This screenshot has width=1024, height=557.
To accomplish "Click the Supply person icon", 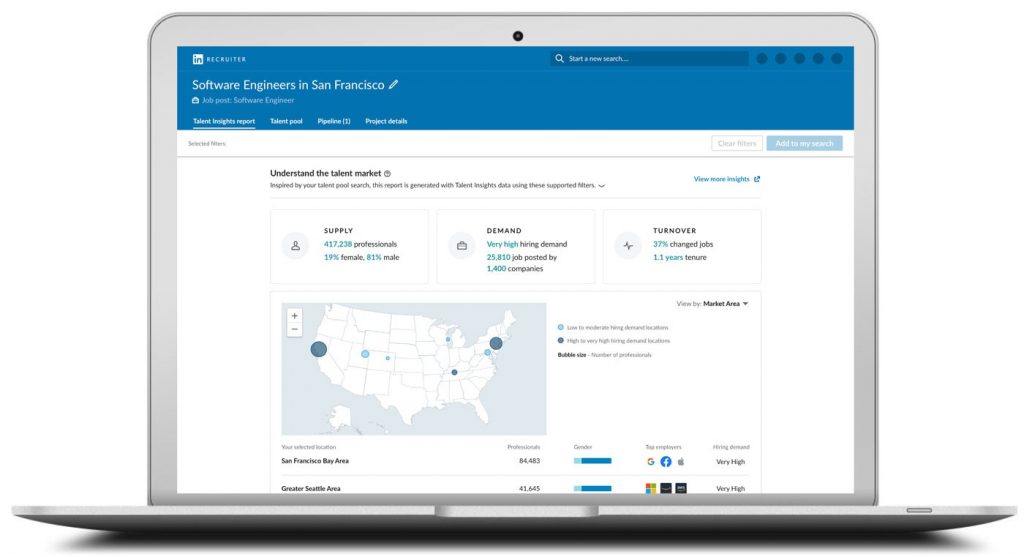I will pyautogui.click(x=295, y=246).
